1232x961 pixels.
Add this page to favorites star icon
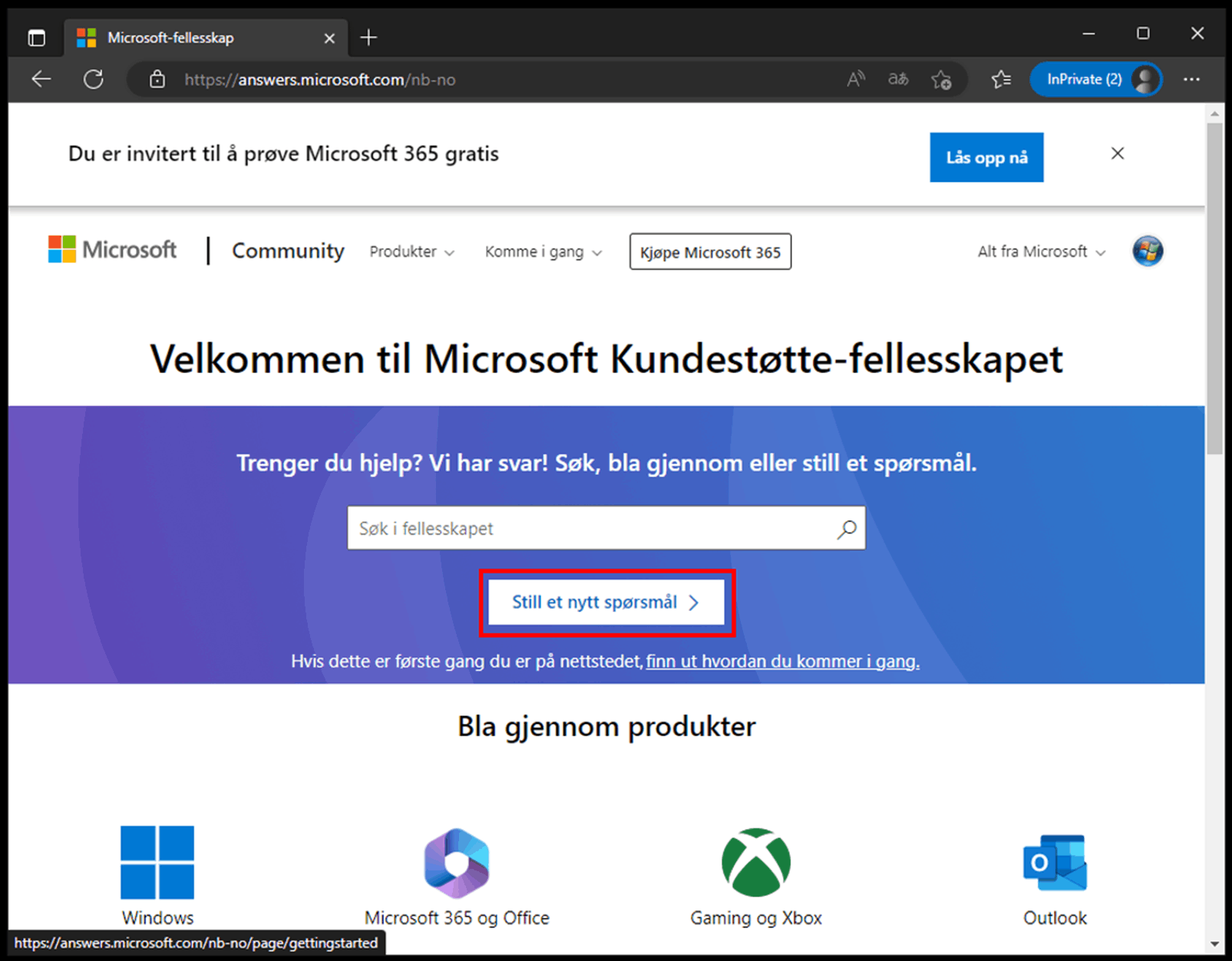tap(941, 79)
